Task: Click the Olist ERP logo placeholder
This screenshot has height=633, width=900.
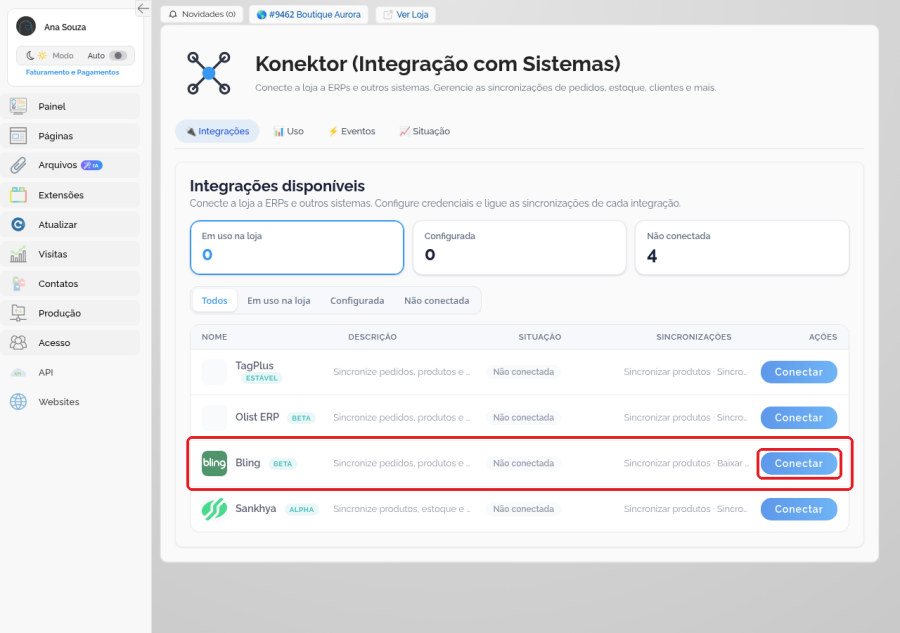Action: [x=214, y=418]
